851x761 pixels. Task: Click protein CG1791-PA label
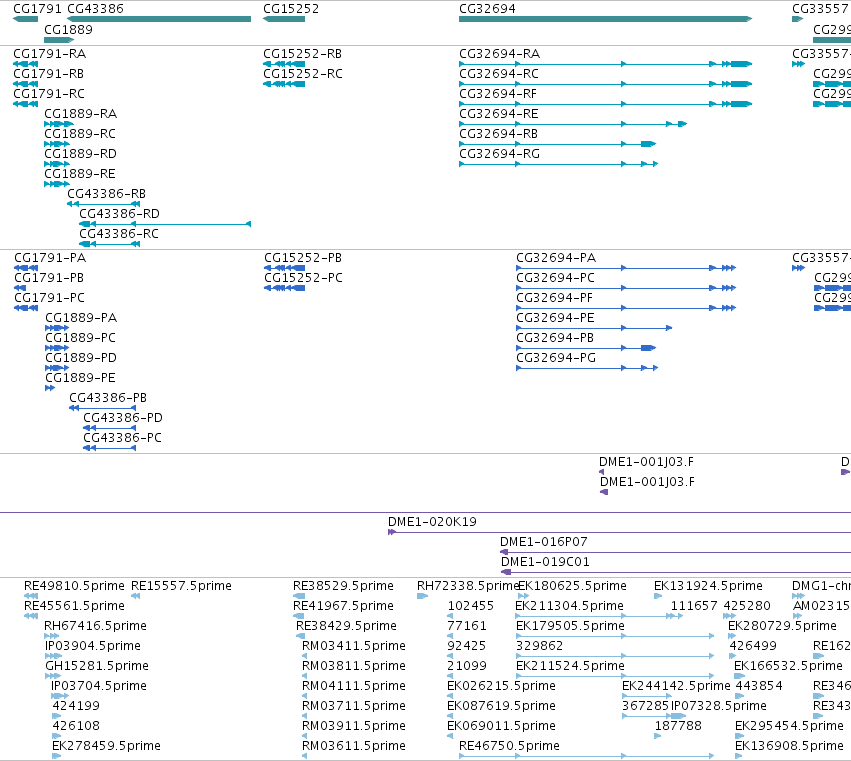tap(50, 258)
